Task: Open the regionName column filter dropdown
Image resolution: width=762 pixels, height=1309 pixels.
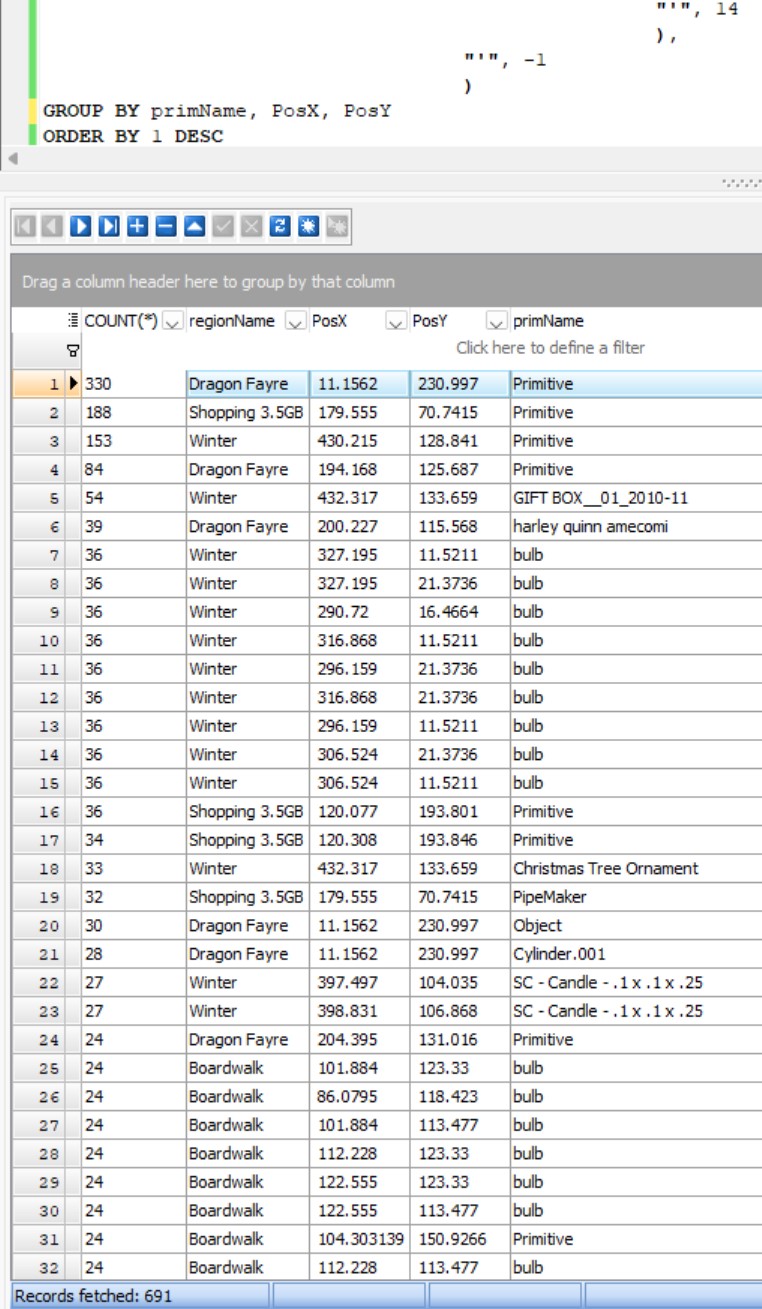Action: point(295,321)
